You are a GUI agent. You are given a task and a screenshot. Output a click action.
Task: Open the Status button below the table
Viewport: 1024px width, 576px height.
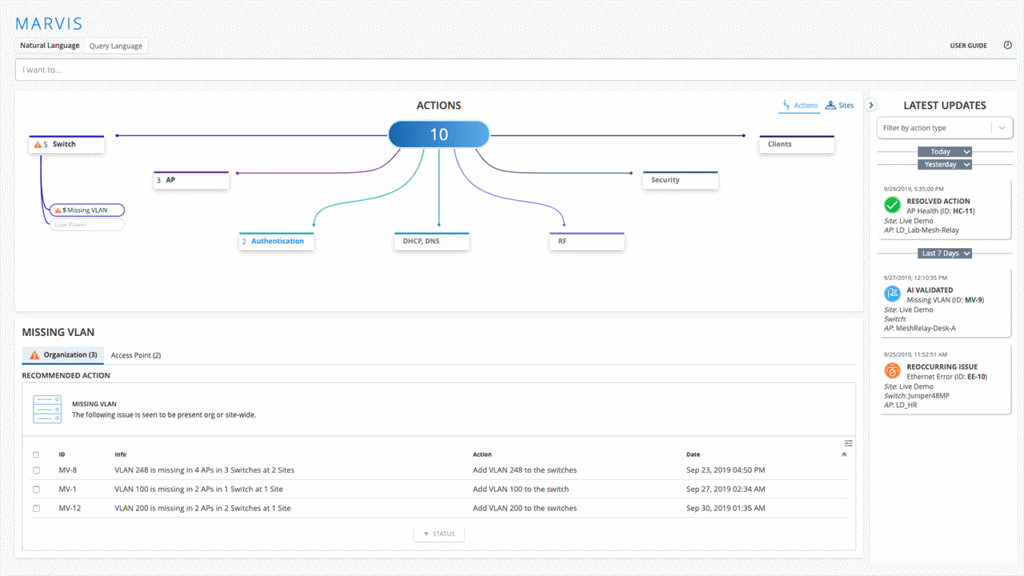click(x=438, y=533)
